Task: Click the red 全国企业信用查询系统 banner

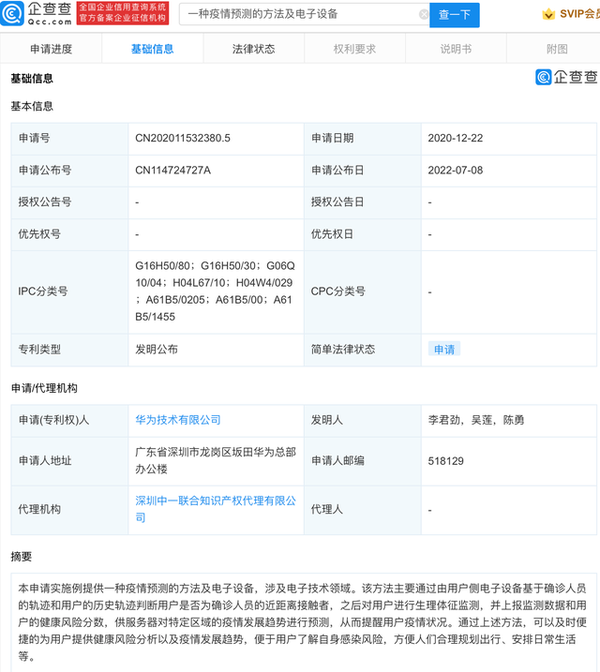Action: pos(123,13)
